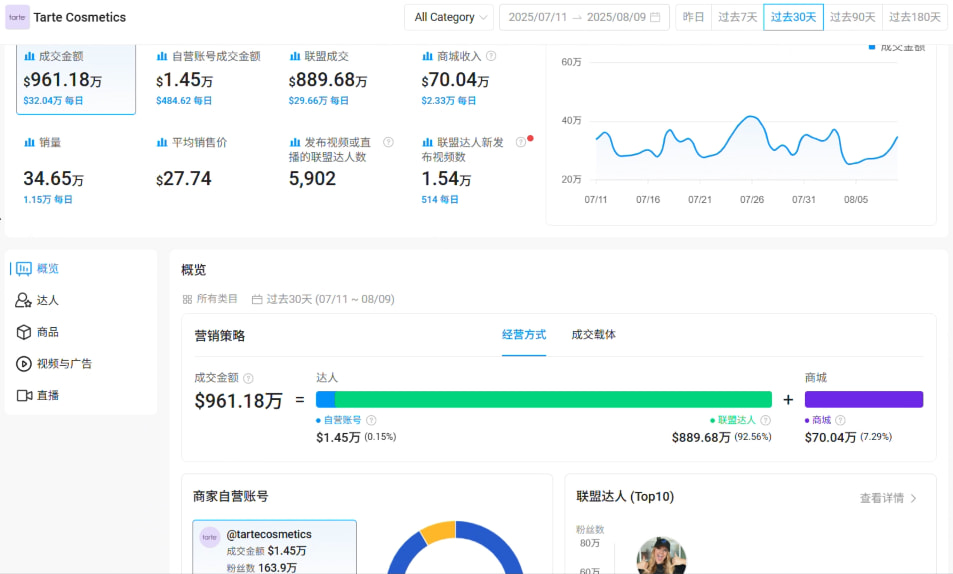Select the 过去30天 time range
953x574 pixels.
tap(793, 17)
